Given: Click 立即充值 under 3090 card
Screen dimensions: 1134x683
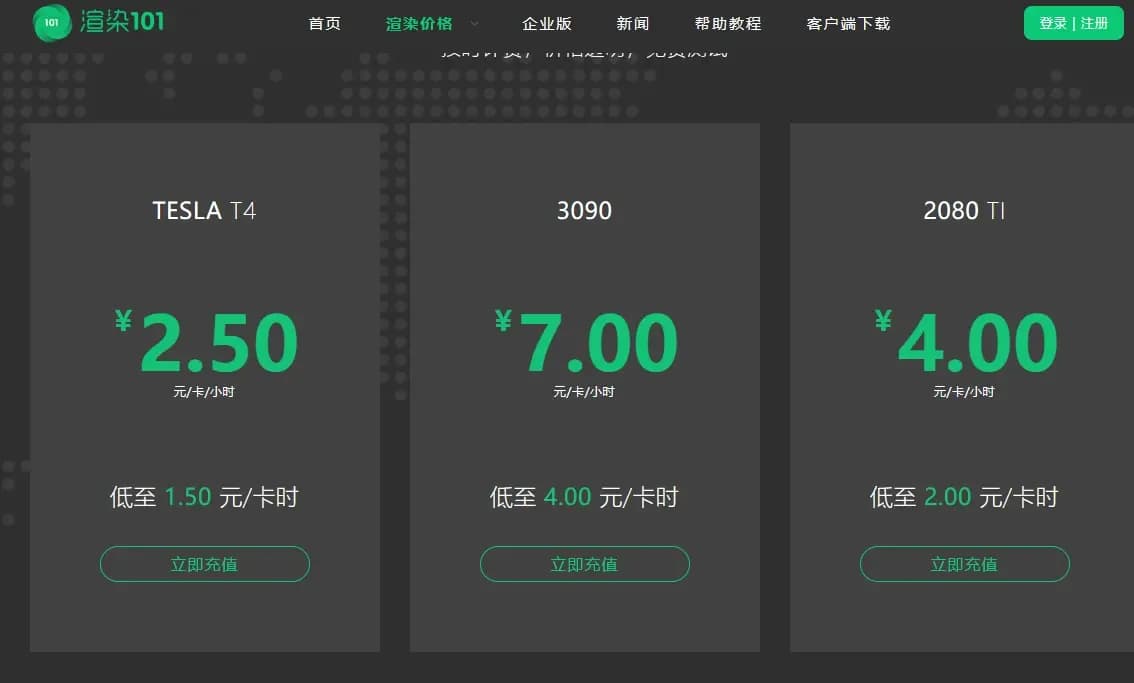Looking at the screenshot, I should coord(584,564).
